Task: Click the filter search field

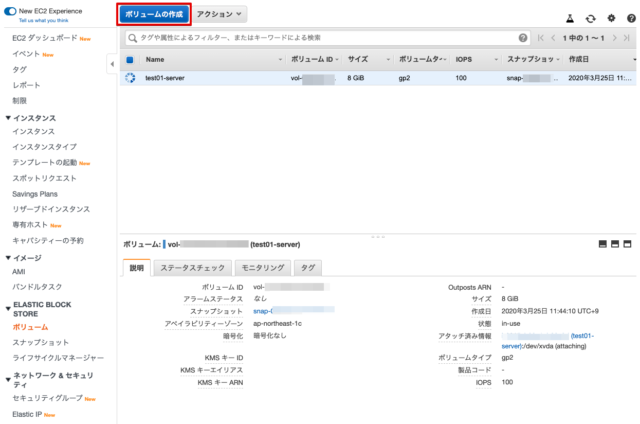Action: coord(327,38)
